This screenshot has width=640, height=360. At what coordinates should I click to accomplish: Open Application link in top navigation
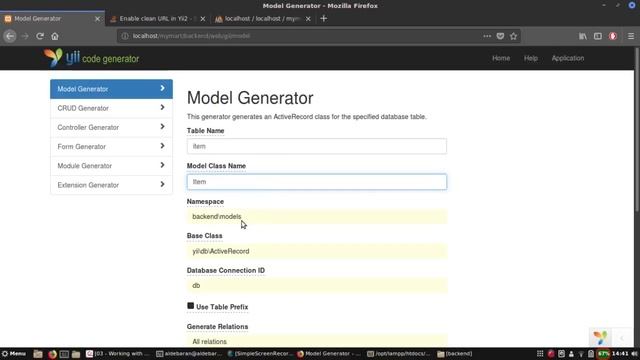coord(568,58)
